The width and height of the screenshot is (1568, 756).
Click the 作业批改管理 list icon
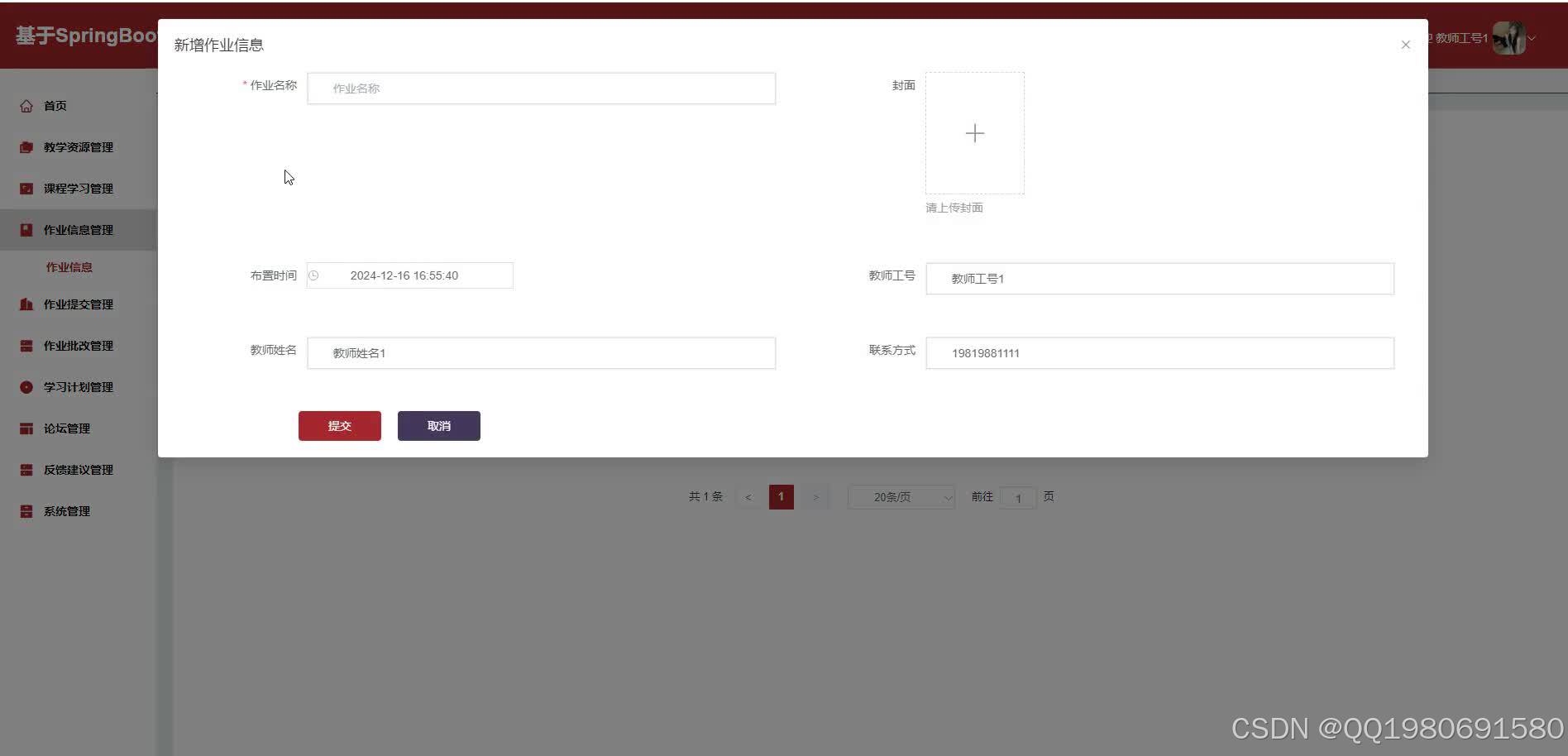(x=26, y=345)
